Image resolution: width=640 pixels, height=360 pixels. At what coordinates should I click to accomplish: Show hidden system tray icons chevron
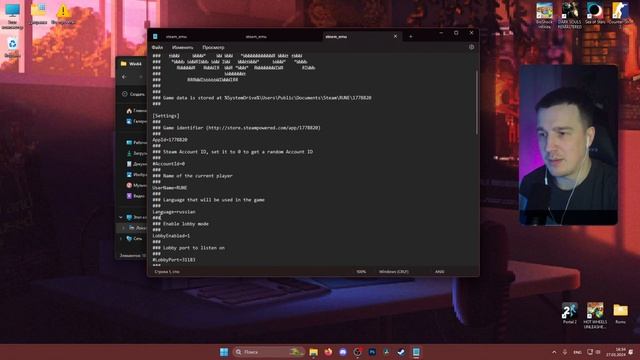pyautogui.click(x=554, y=352)
